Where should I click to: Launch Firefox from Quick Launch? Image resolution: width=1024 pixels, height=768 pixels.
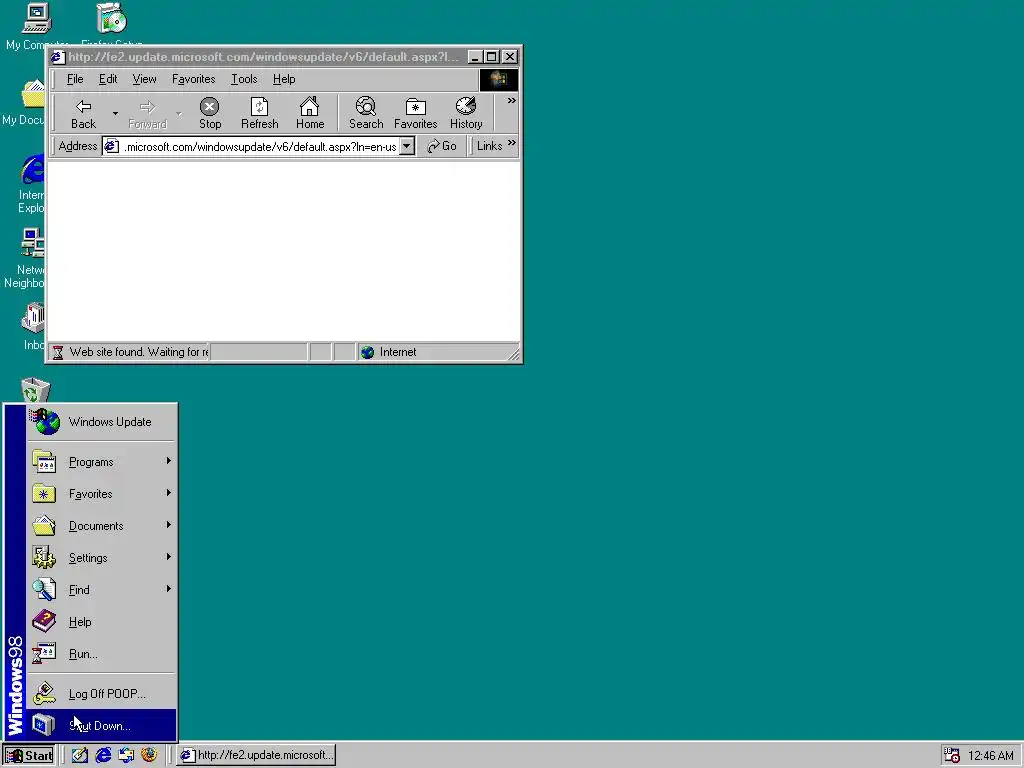149,755
